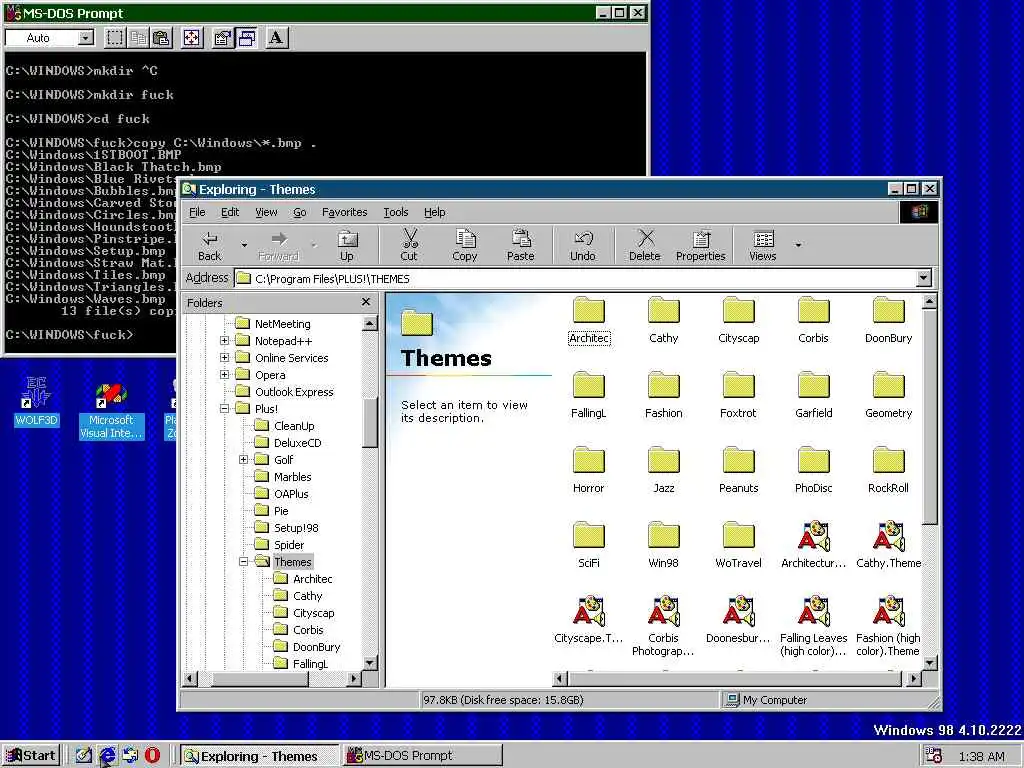This screenshot has width=1024, height=768.
Task: Open MS-DOS Prompt Properties toolbar icon
Action: pyautogui.click(x=223, y=38)
